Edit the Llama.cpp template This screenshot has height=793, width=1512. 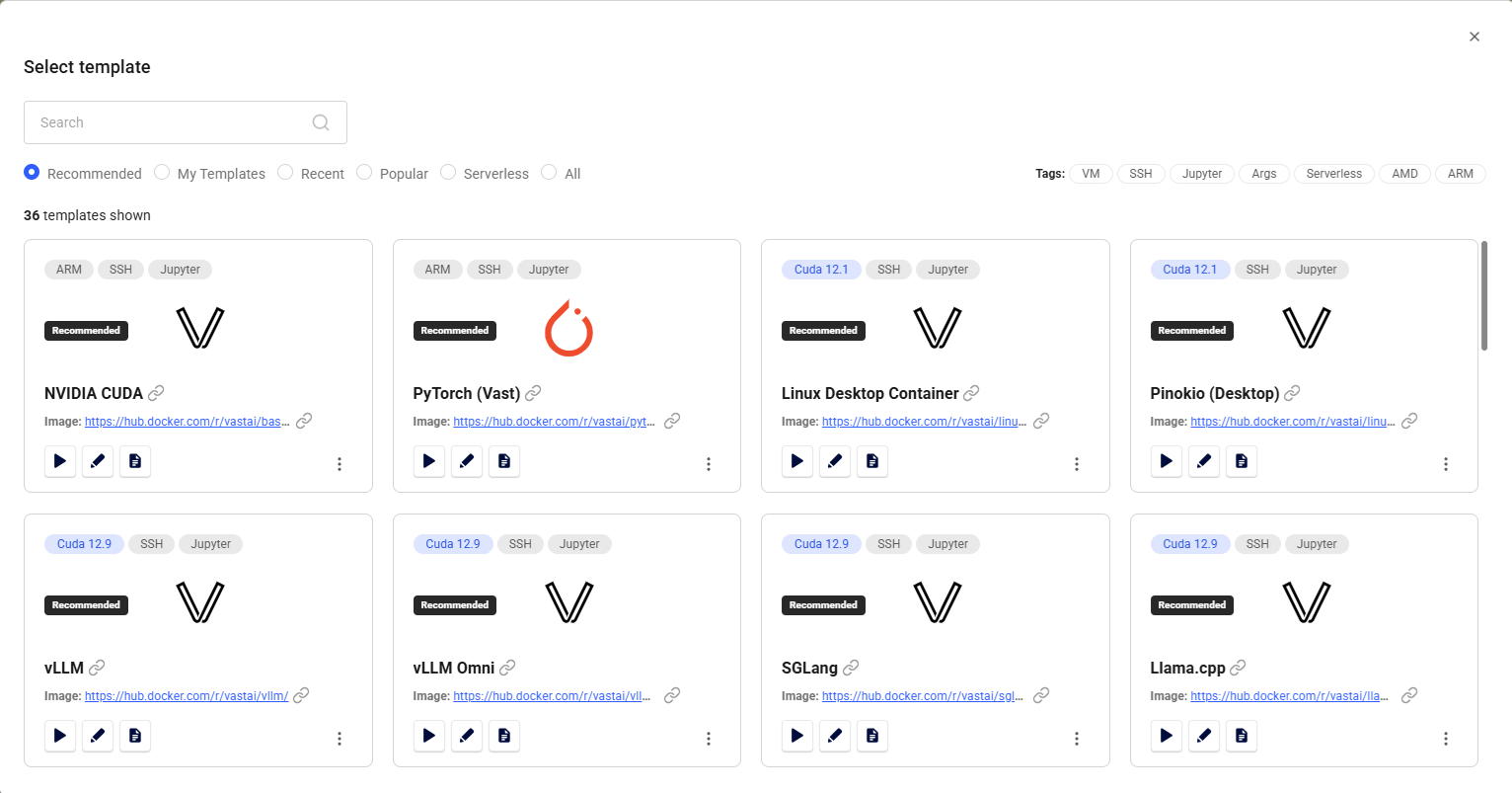tap(1204, 736)
